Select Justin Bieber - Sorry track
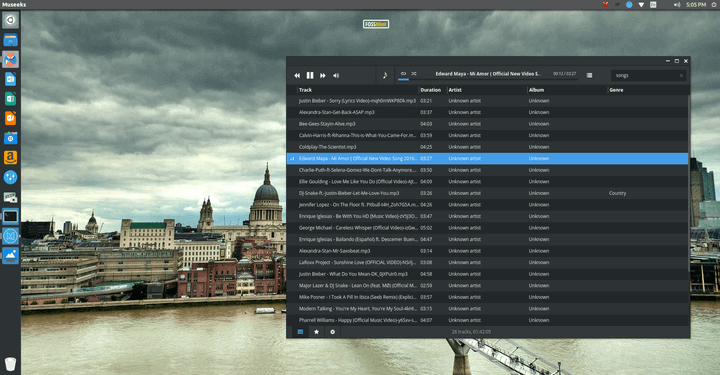 487,101
